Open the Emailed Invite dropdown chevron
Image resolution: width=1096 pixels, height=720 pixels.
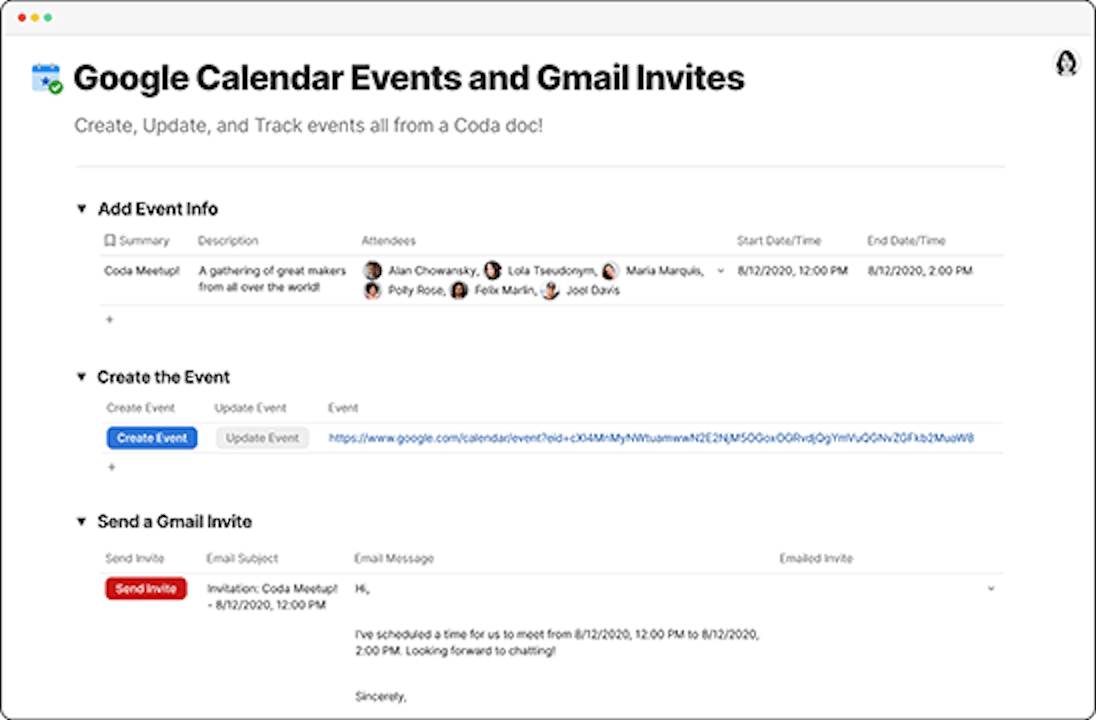pyautogui.click(x=992, y=590)
